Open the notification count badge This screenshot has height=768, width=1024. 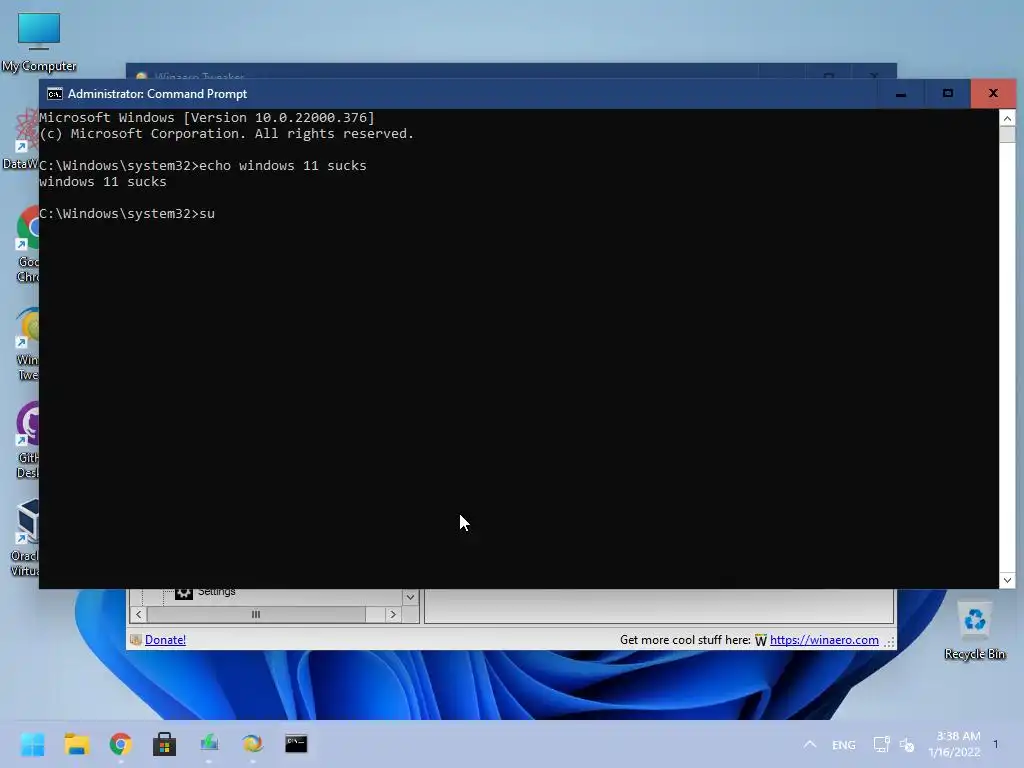[x=996, y=744]
